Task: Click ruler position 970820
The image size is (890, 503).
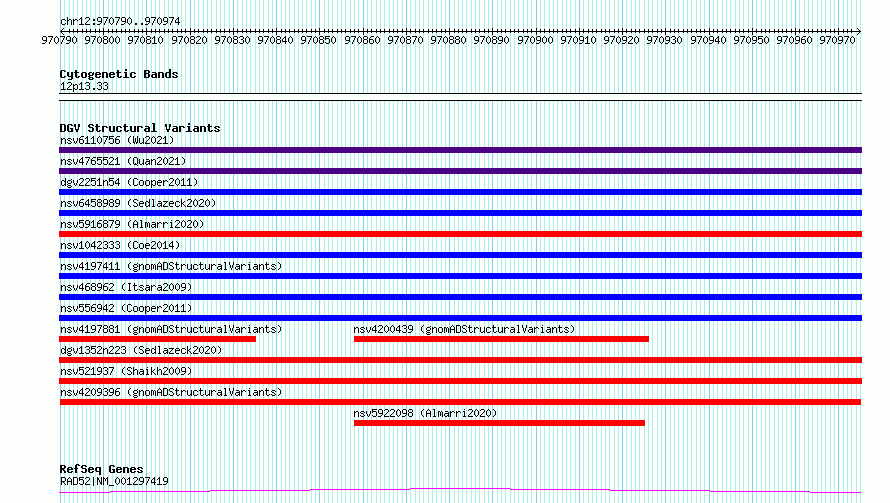Action: click(190, 40)
